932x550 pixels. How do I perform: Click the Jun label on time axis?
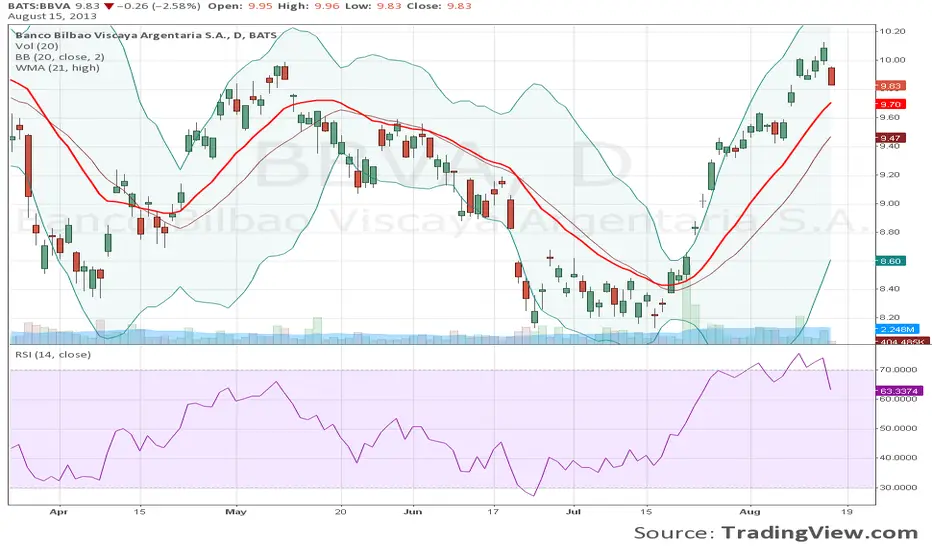pyautogui.click(x=413, y=512)
